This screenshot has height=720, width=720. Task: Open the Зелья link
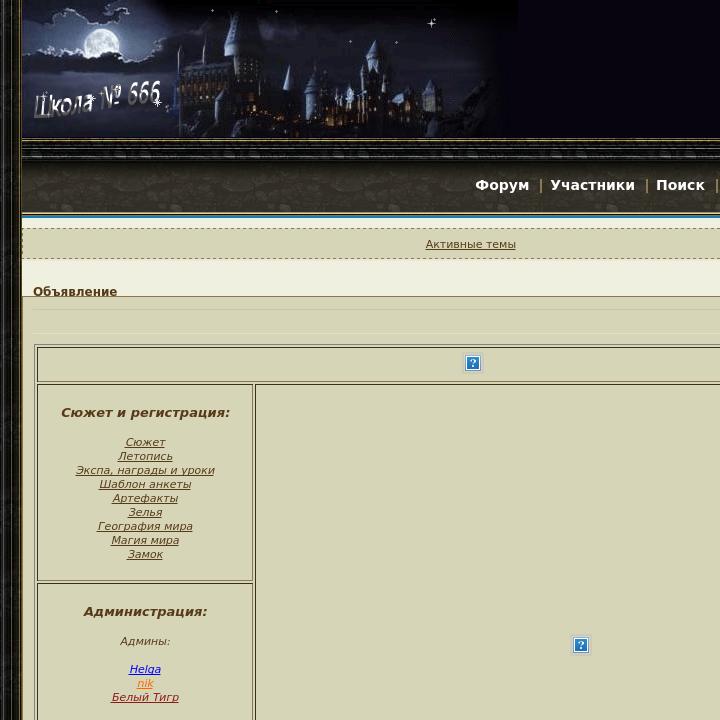(145, 512)
